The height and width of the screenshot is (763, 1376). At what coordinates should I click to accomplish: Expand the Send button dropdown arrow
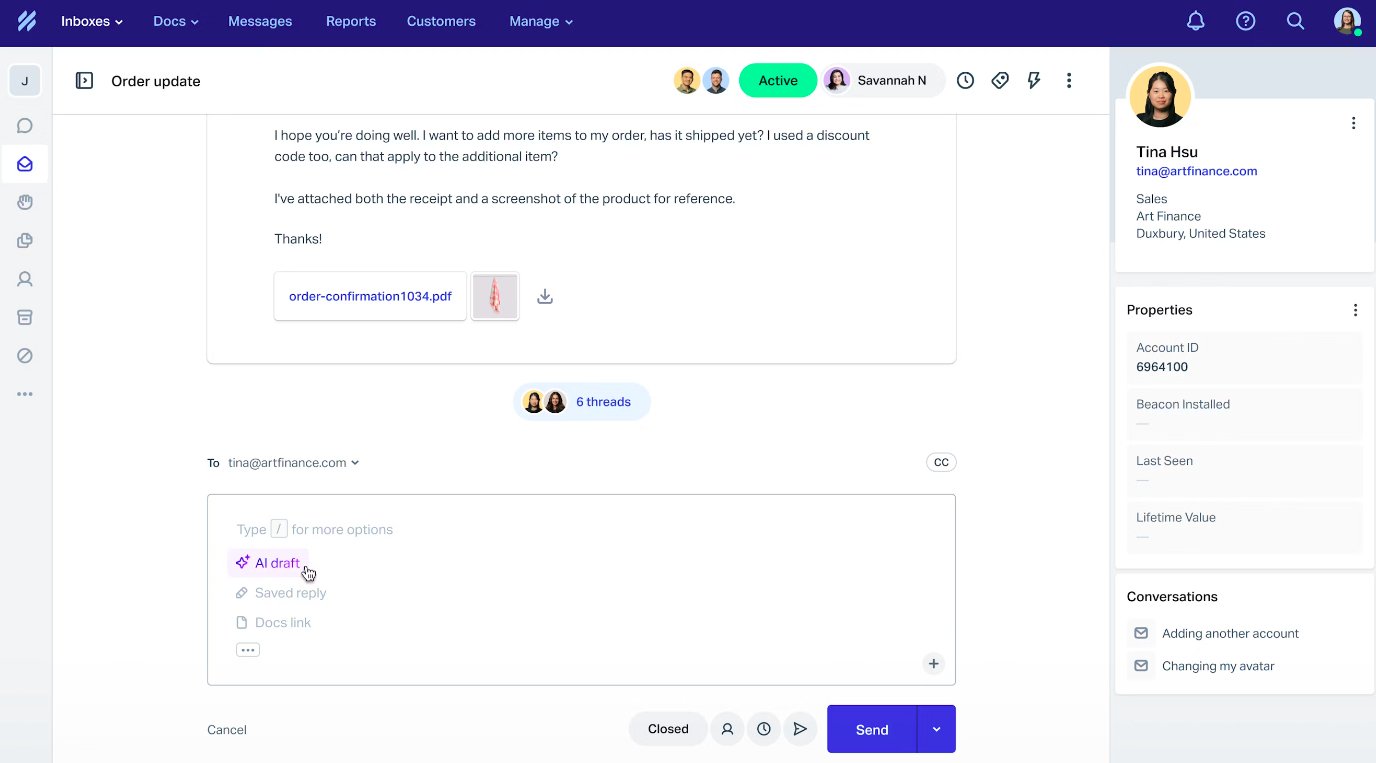pos(936,729)
